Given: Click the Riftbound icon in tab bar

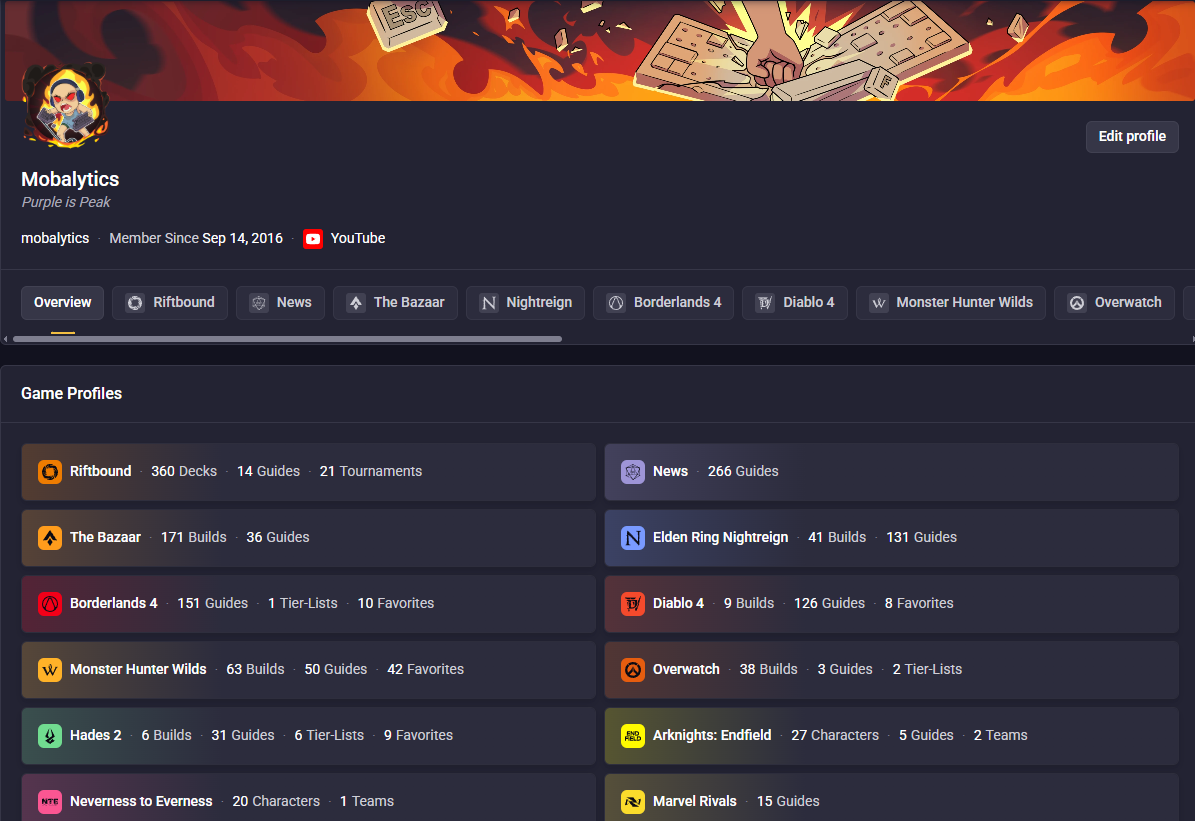Looking at the screenshot, I should pos(135,303).
